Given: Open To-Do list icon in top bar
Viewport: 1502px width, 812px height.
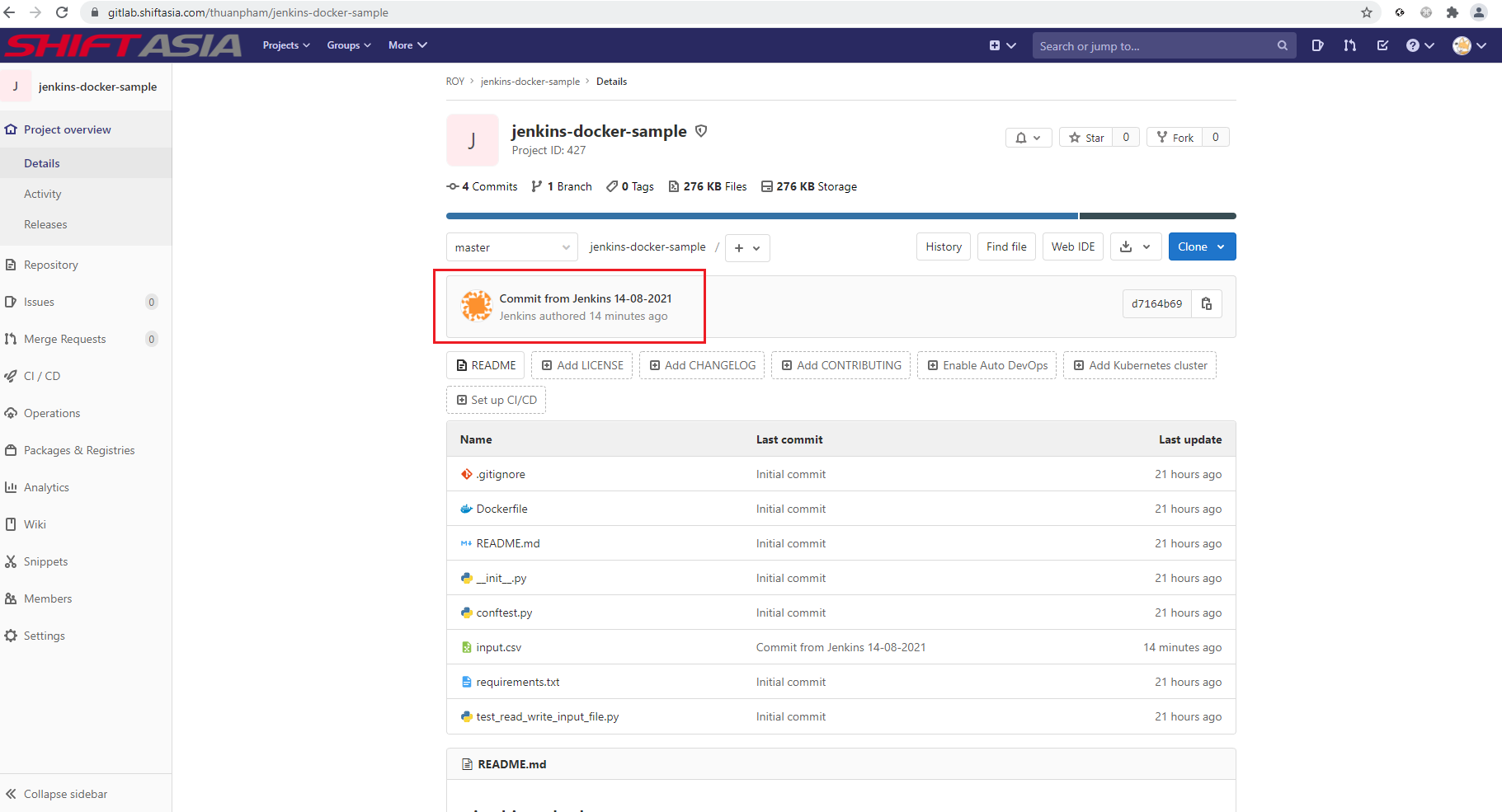Looking at the screenshot, I should (1382, 45).
